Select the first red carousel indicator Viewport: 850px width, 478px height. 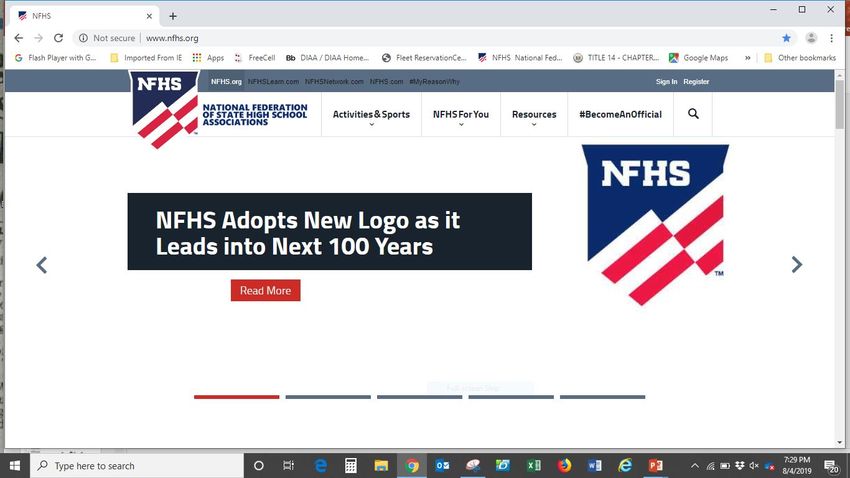pos(236,397)
